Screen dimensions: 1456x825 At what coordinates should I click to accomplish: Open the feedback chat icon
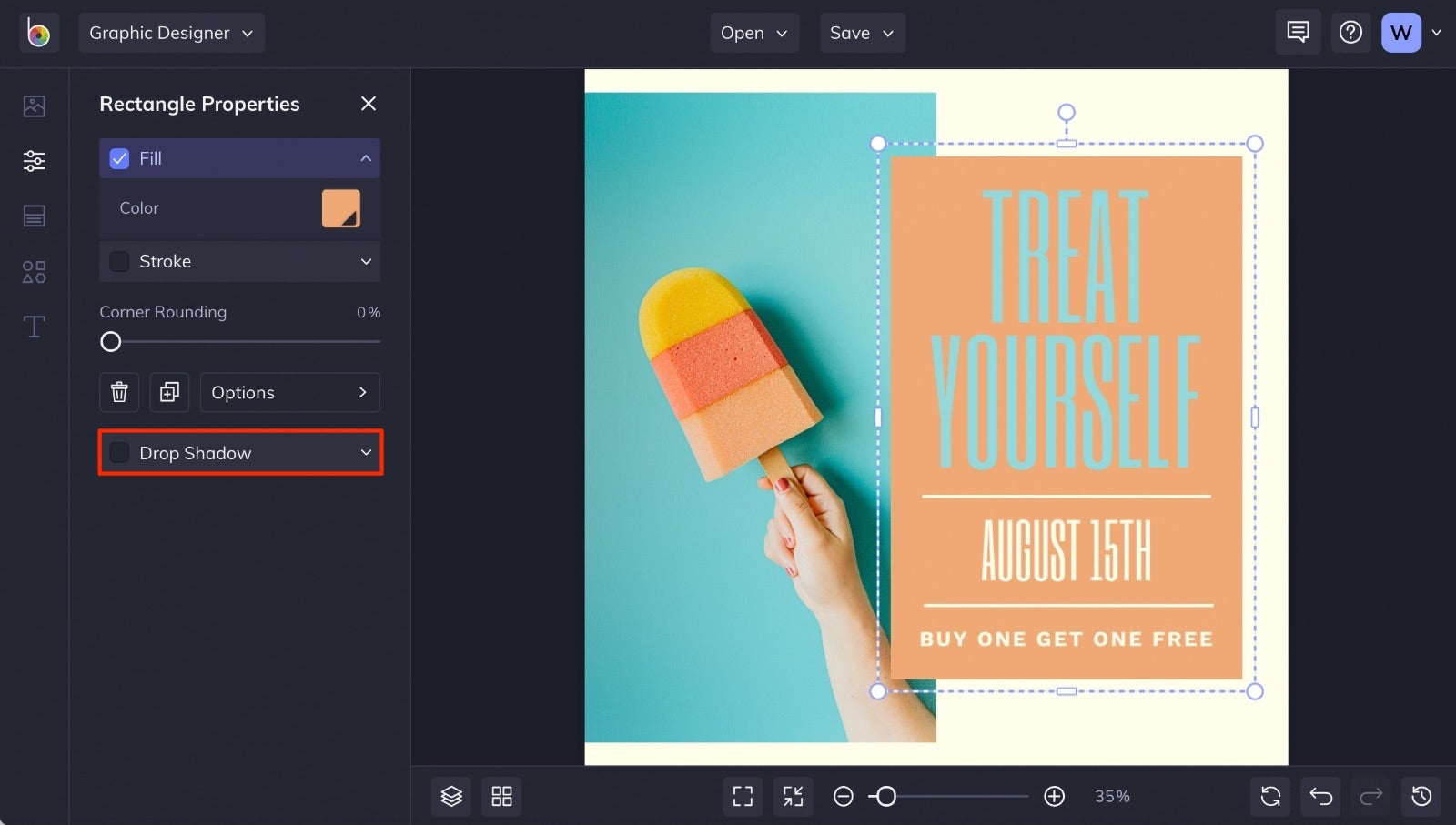(x=1298, y=32)
